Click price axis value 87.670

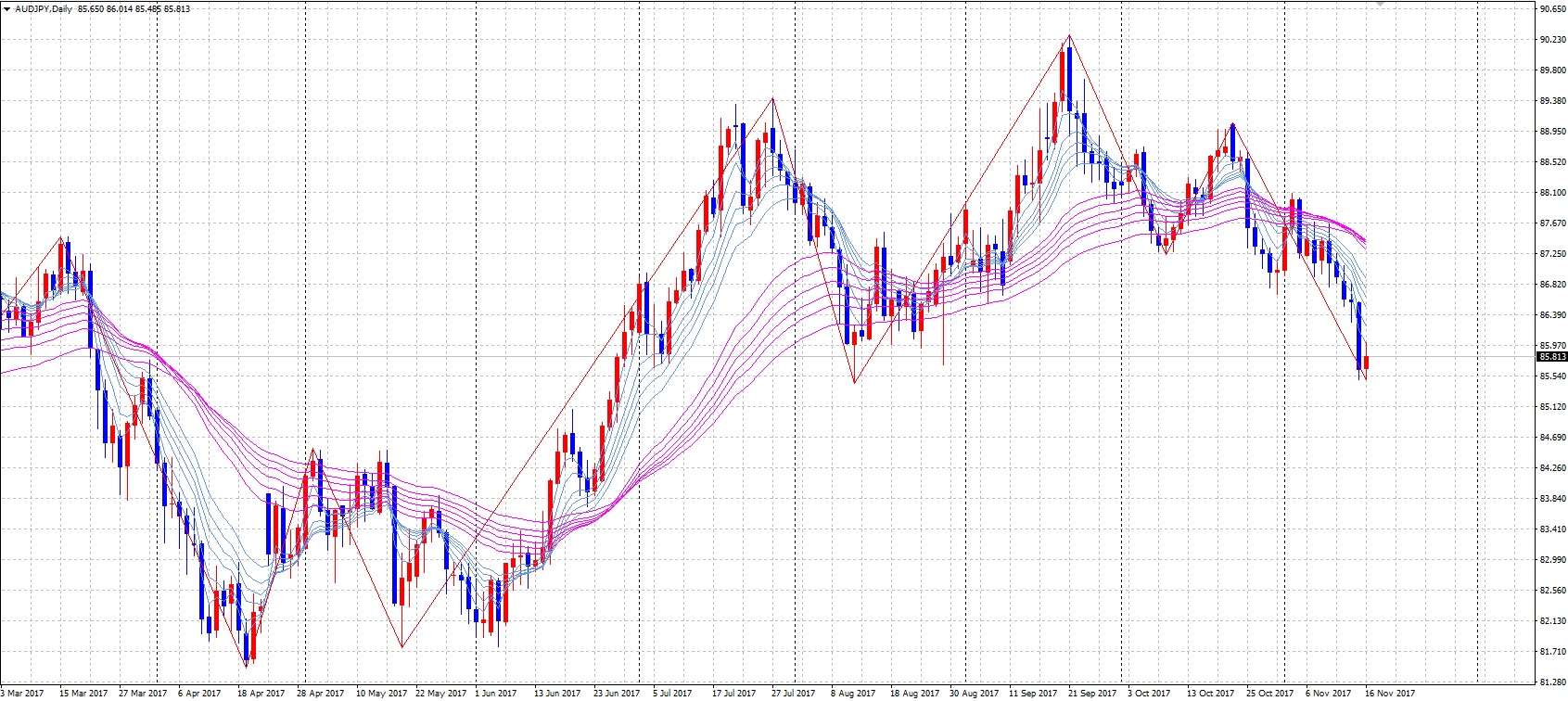click(1553, 223)
